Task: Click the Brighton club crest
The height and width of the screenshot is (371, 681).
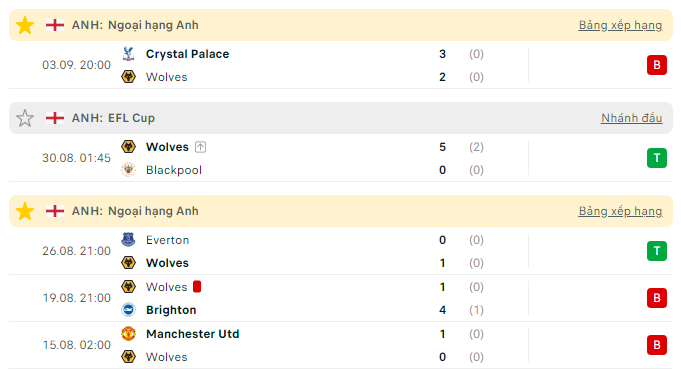Action: pos(128,310)
